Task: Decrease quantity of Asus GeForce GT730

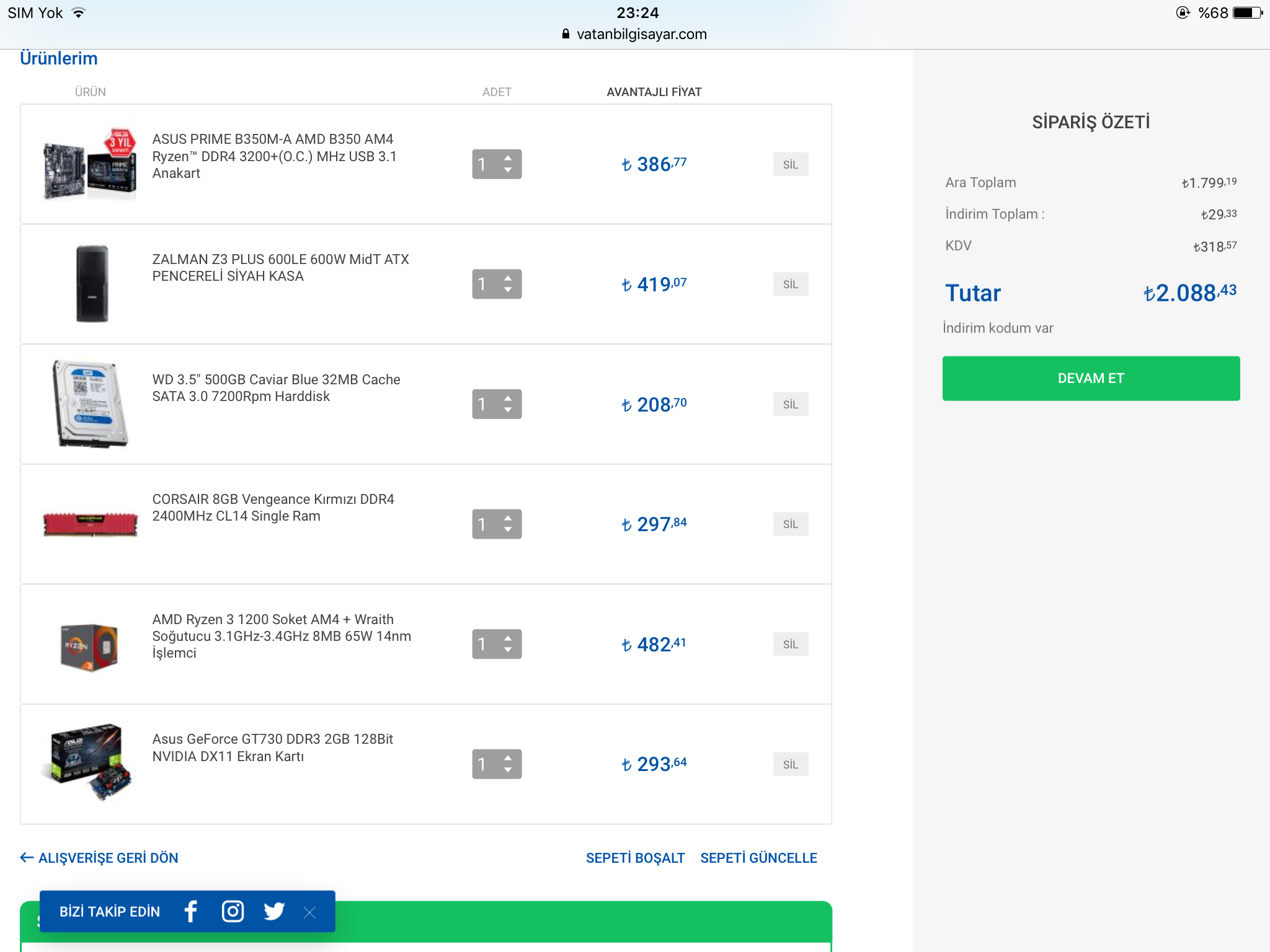Action: (508, 771)
